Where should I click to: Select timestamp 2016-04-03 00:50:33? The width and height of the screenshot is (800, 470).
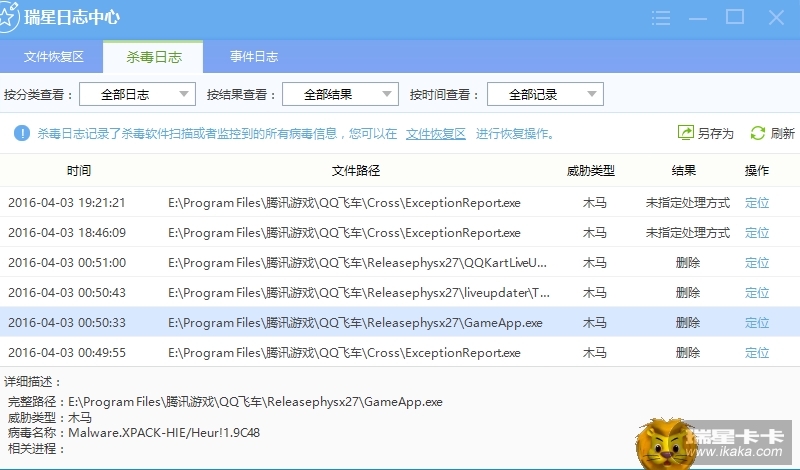click(67, 323)
